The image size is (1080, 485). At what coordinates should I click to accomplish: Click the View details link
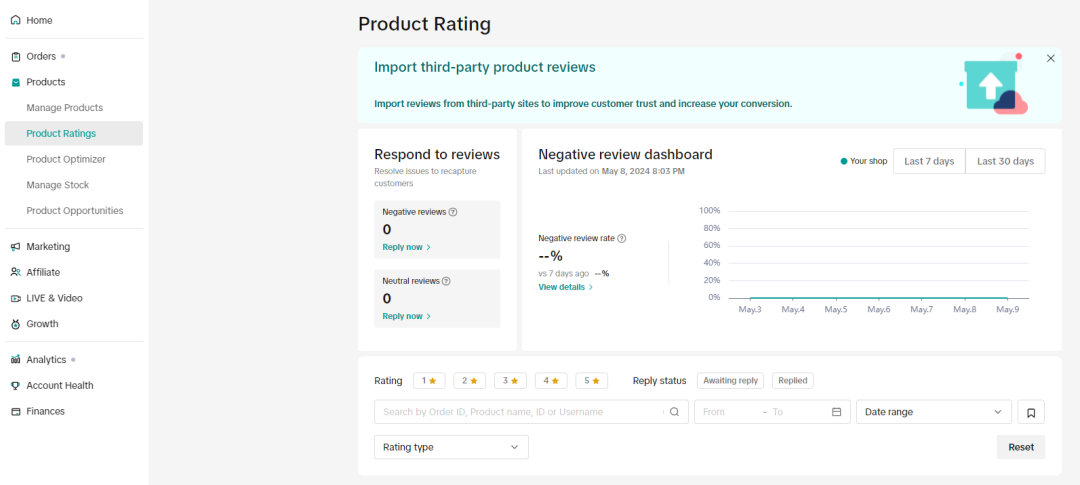pos(565,287)
